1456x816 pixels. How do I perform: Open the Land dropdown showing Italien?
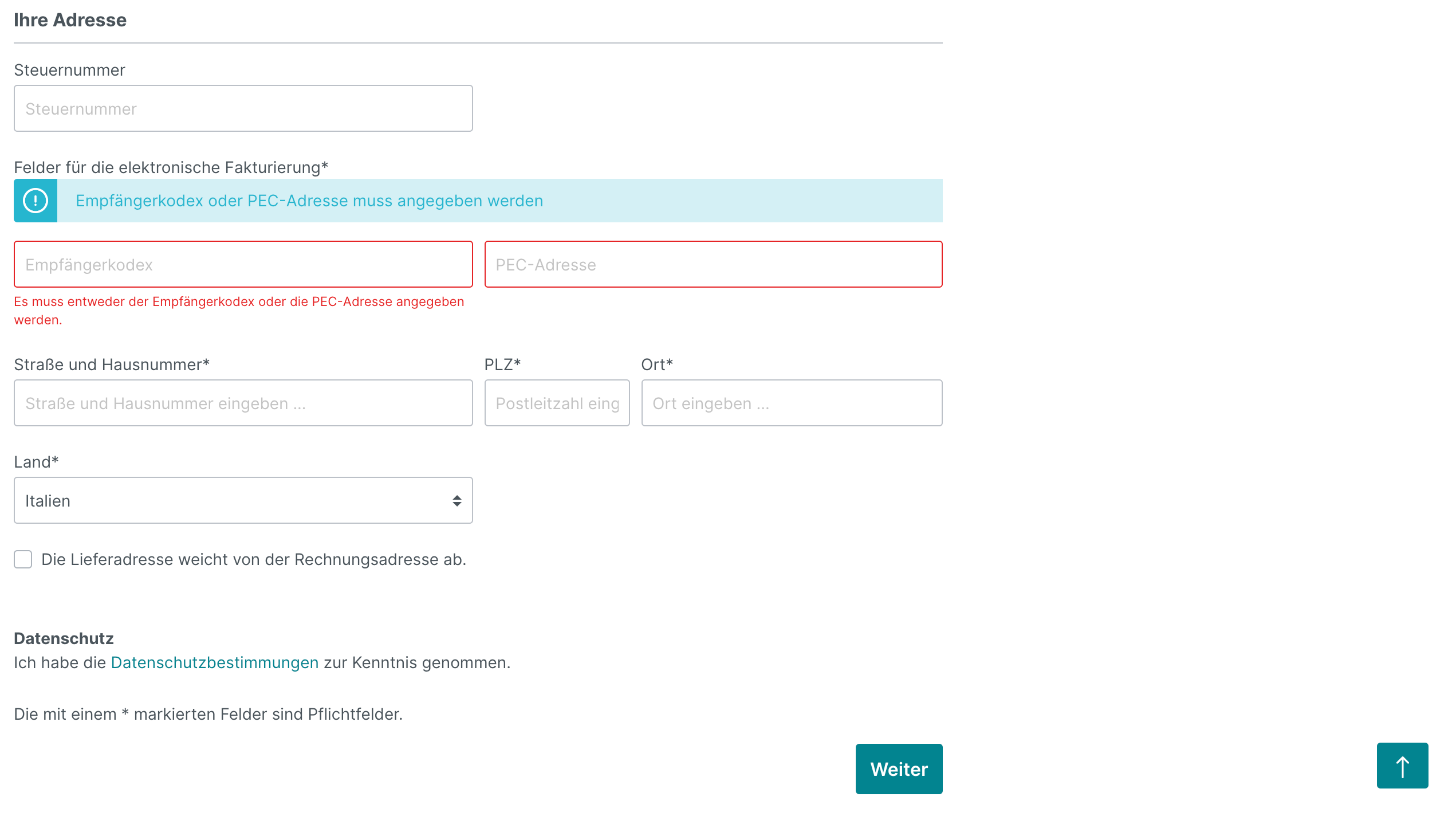(243, 500)
